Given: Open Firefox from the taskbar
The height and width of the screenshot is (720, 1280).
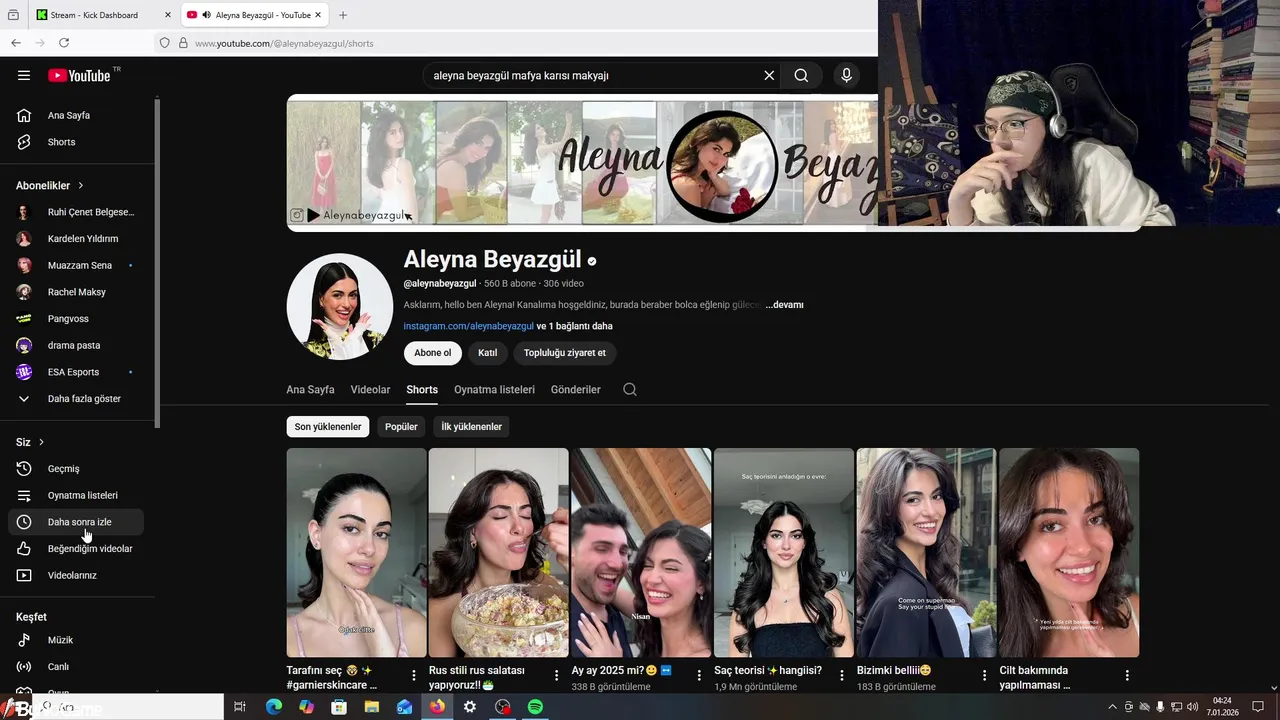Looking at the screenshot, I should coord(437,707).
